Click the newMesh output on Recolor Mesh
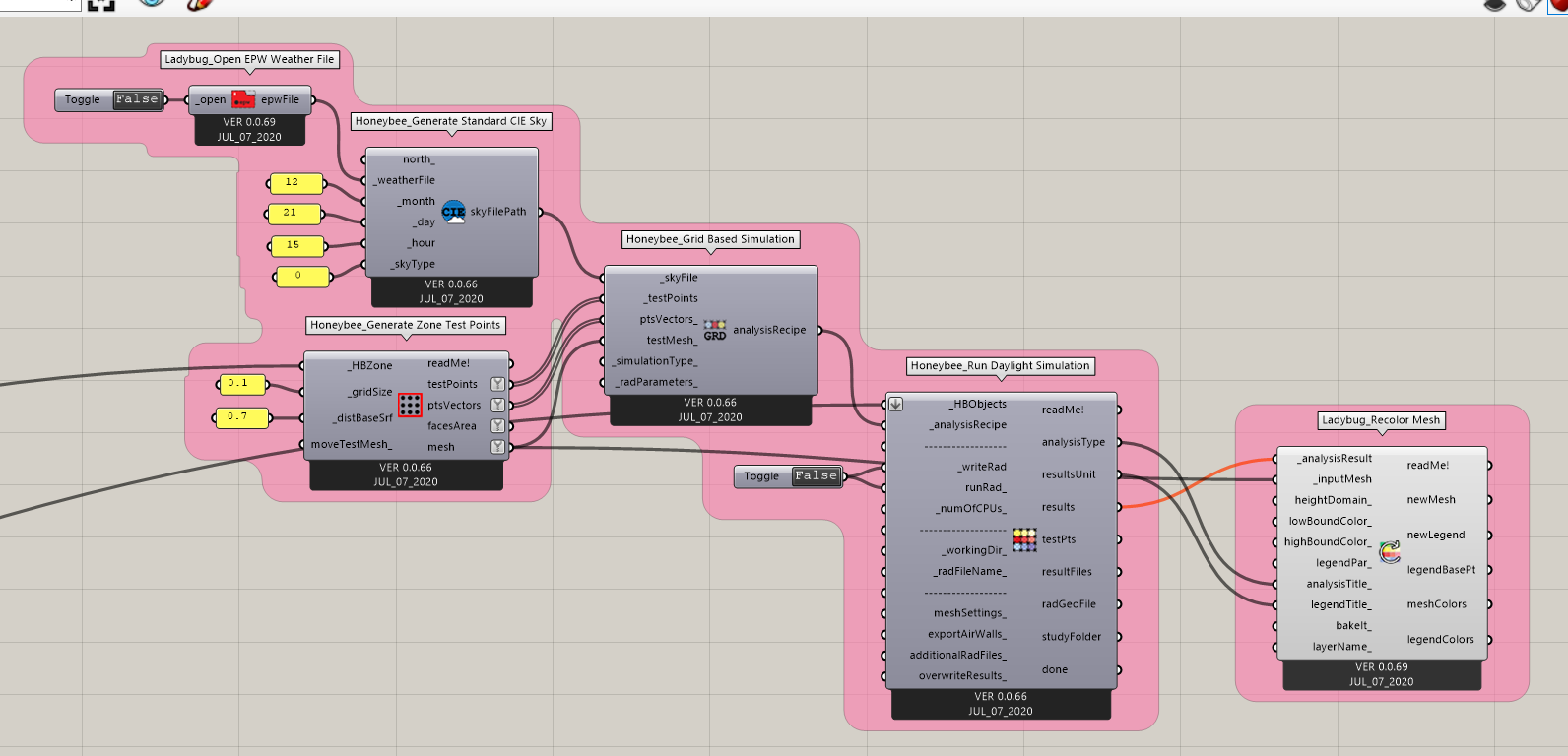Viewport: 1568px width, 756px height. click(1431, 500)
